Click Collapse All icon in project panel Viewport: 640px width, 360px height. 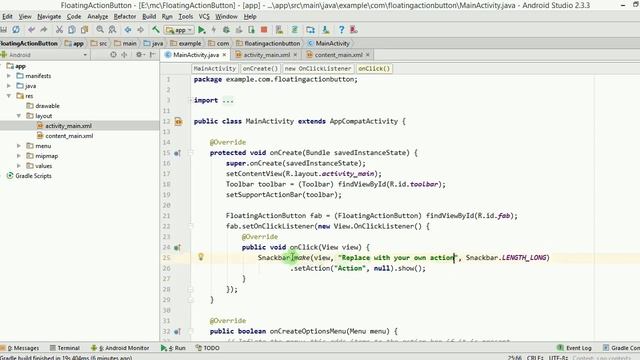pos(124,55)
